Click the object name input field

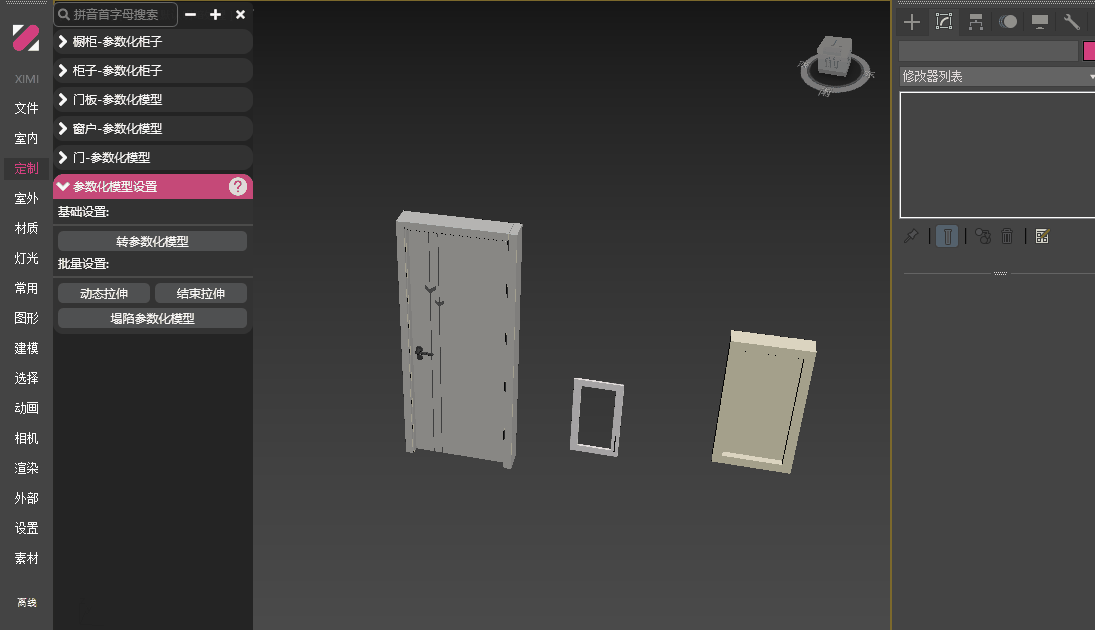click(988, 51)
